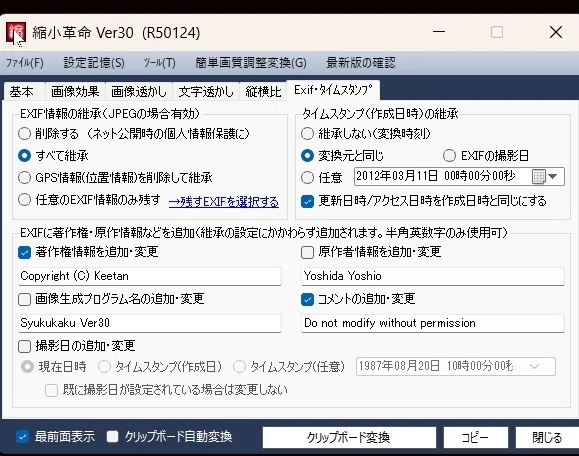
Task: Enable 原作者情報を追加・変更 checkbox
Action: coord(307,253)
